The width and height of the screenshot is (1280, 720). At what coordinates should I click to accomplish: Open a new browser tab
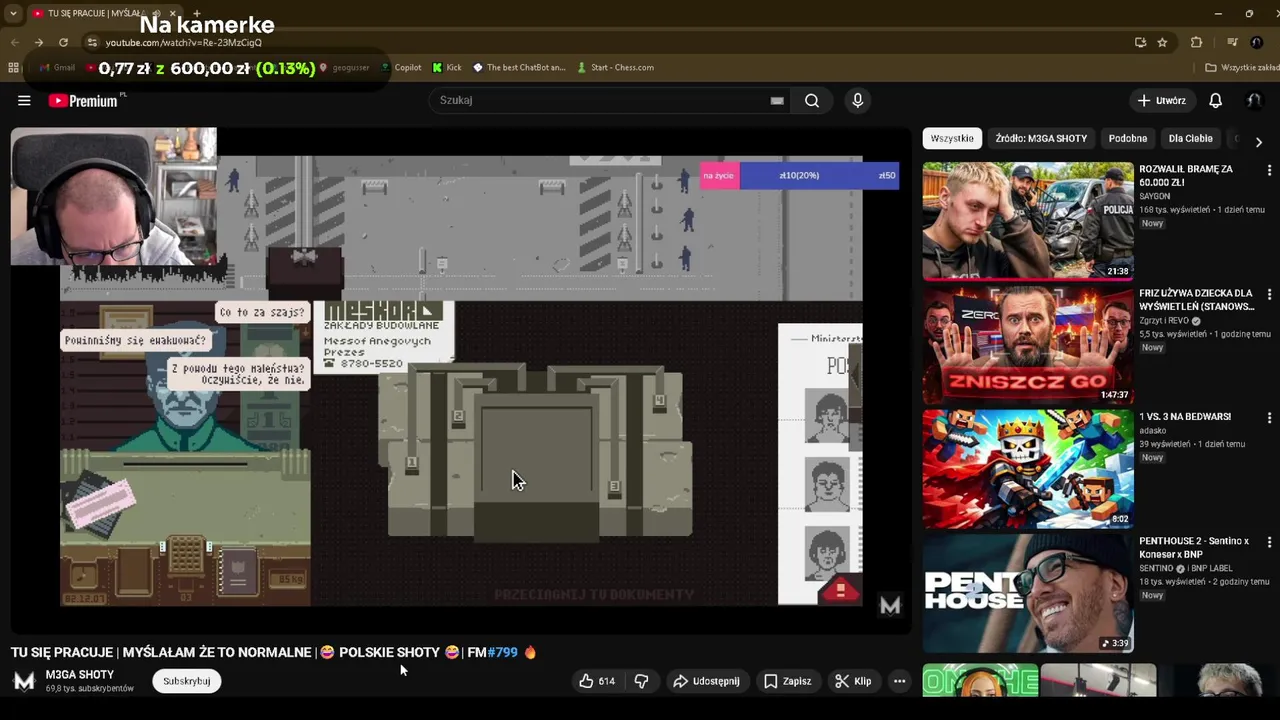click(x=196, y=13)
